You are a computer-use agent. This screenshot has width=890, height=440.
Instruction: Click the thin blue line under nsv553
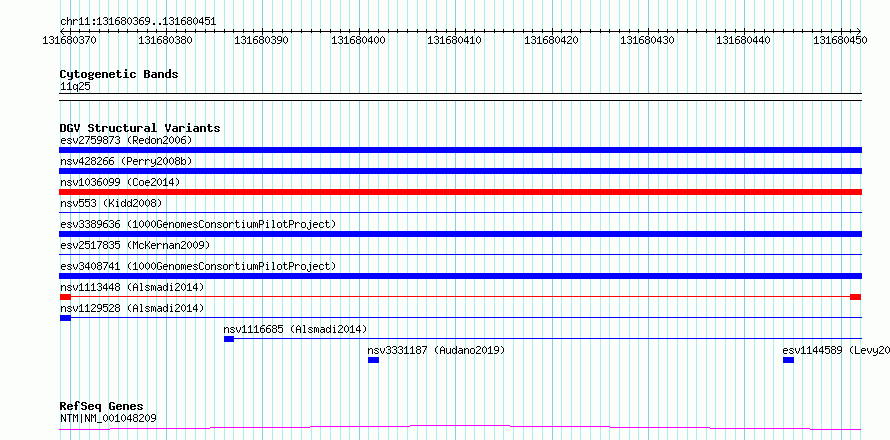tap(460, 213)
